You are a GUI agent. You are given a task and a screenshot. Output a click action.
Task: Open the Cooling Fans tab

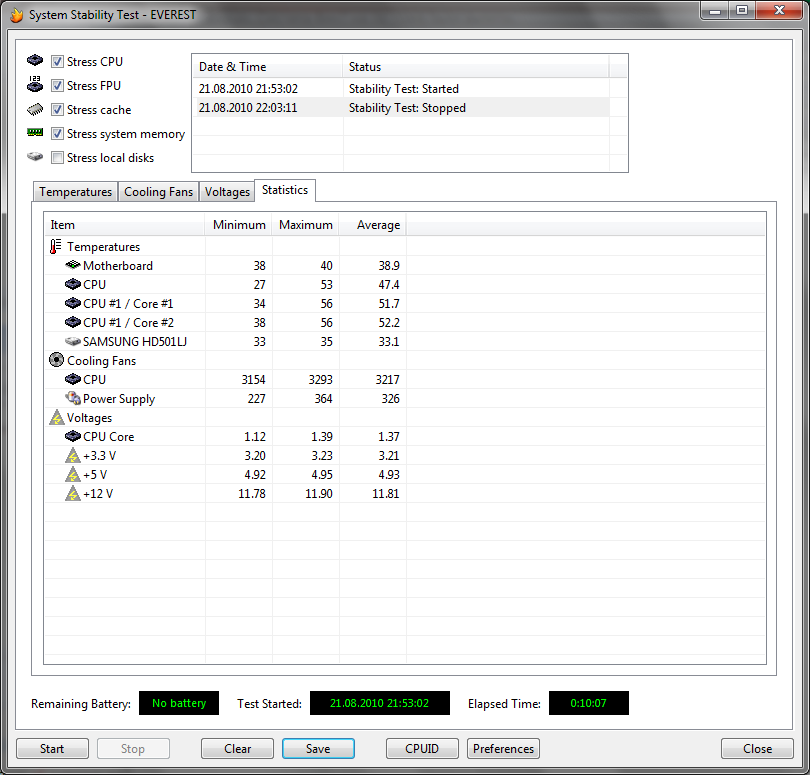(158, 192)
